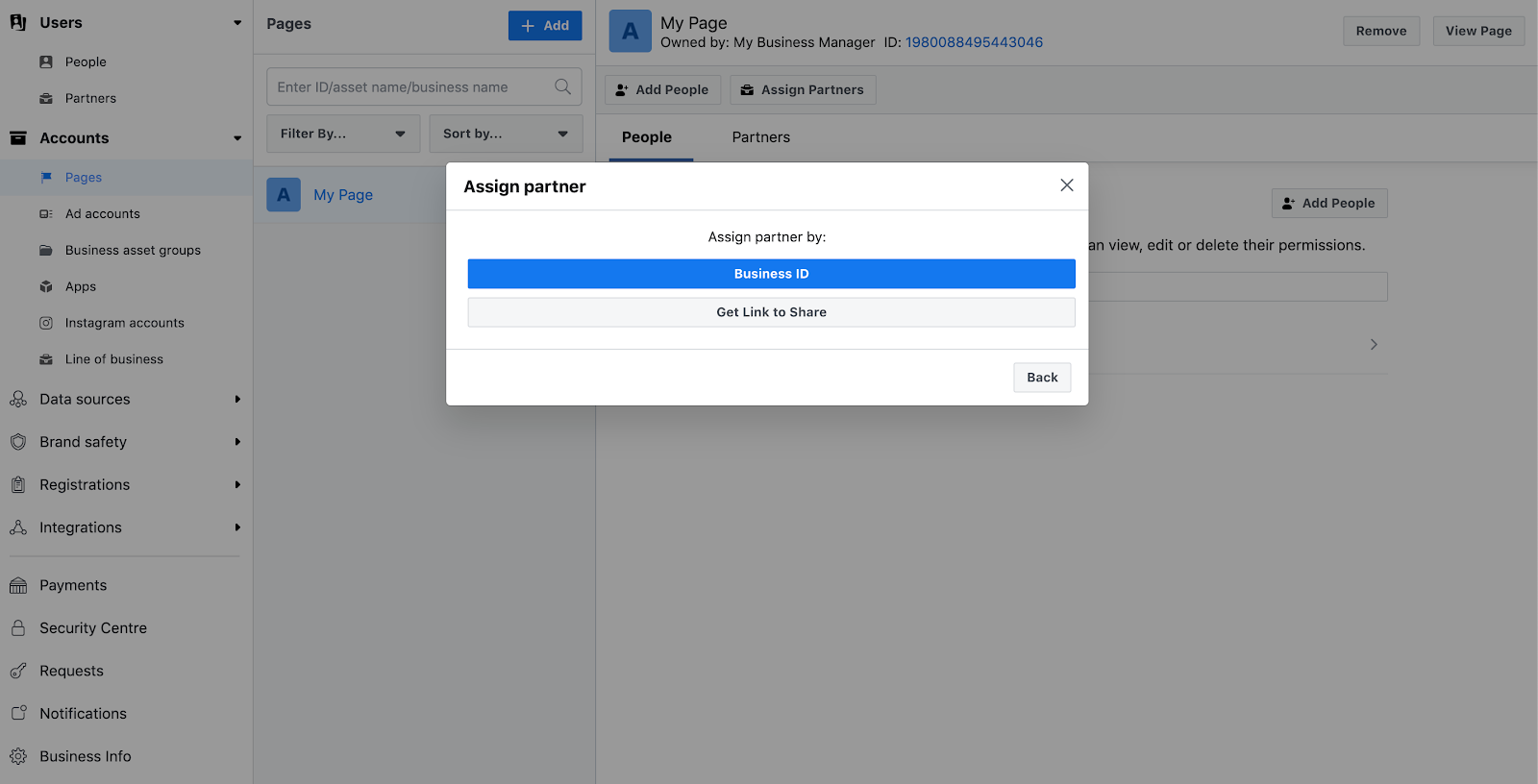
Task: Click the Registrations clipboard icon
Action: coord(18,484)
